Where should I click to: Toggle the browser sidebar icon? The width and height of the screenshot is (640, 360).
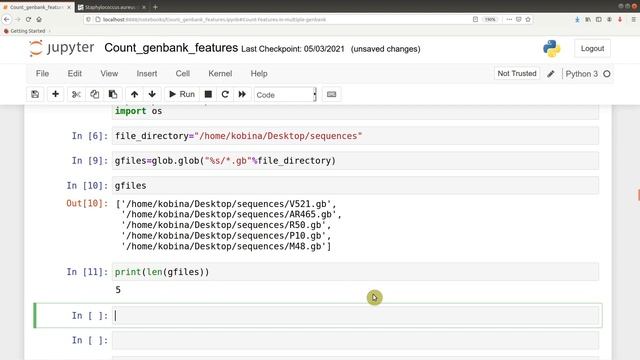click(x=598, y=19)
